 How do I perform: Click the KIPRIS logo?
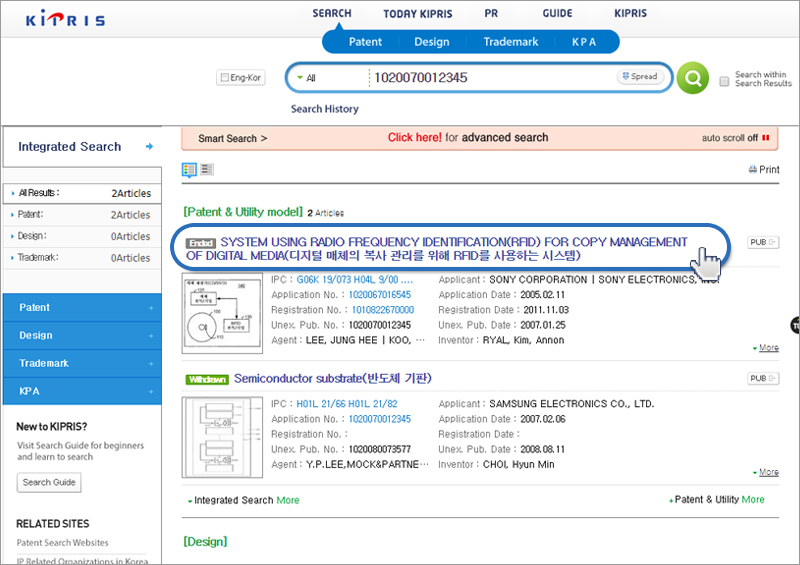click(65, 19)
